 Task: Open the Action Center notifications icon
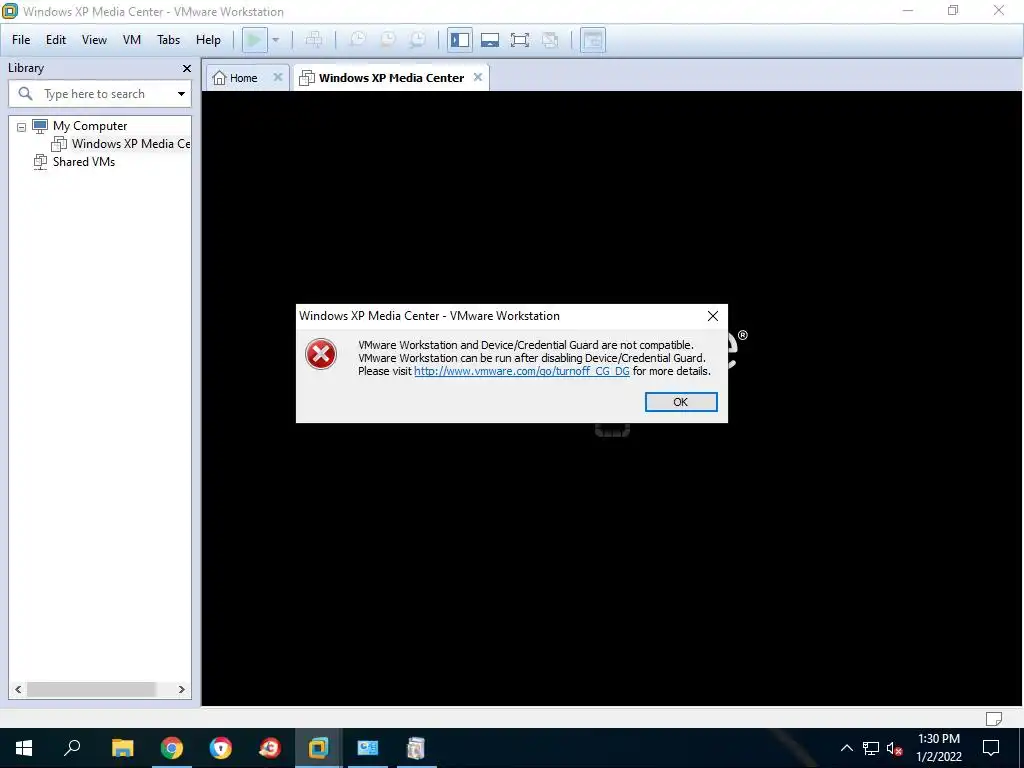click(x=991, y=748)
